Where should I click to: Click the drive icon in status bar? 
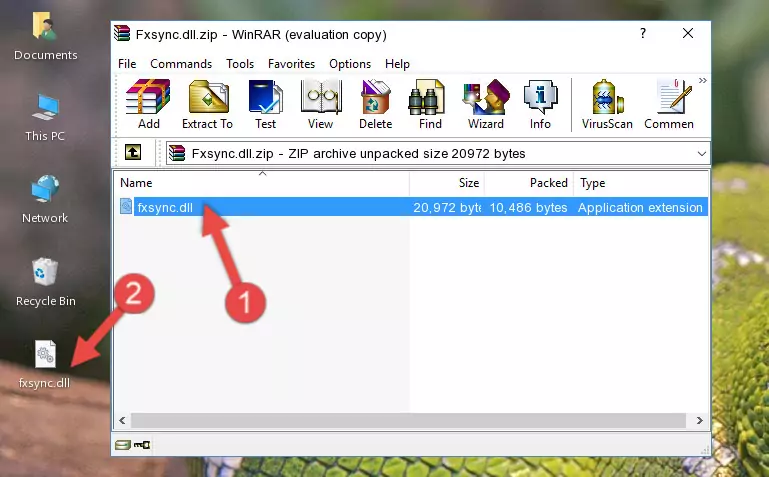[x=123, y=445]
